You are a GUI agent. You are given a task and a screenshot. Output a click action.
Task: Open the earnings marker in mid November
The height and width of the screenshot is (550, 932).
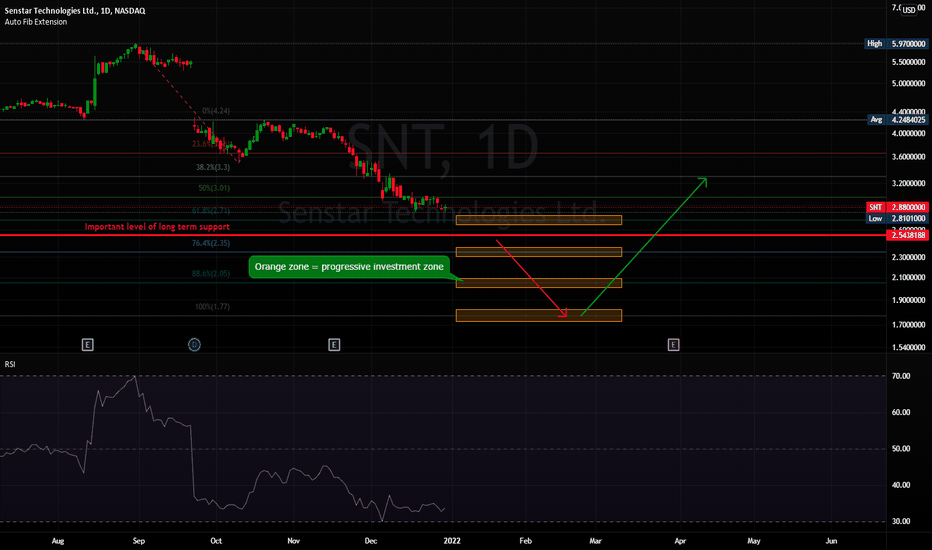[x=334, y=344]
